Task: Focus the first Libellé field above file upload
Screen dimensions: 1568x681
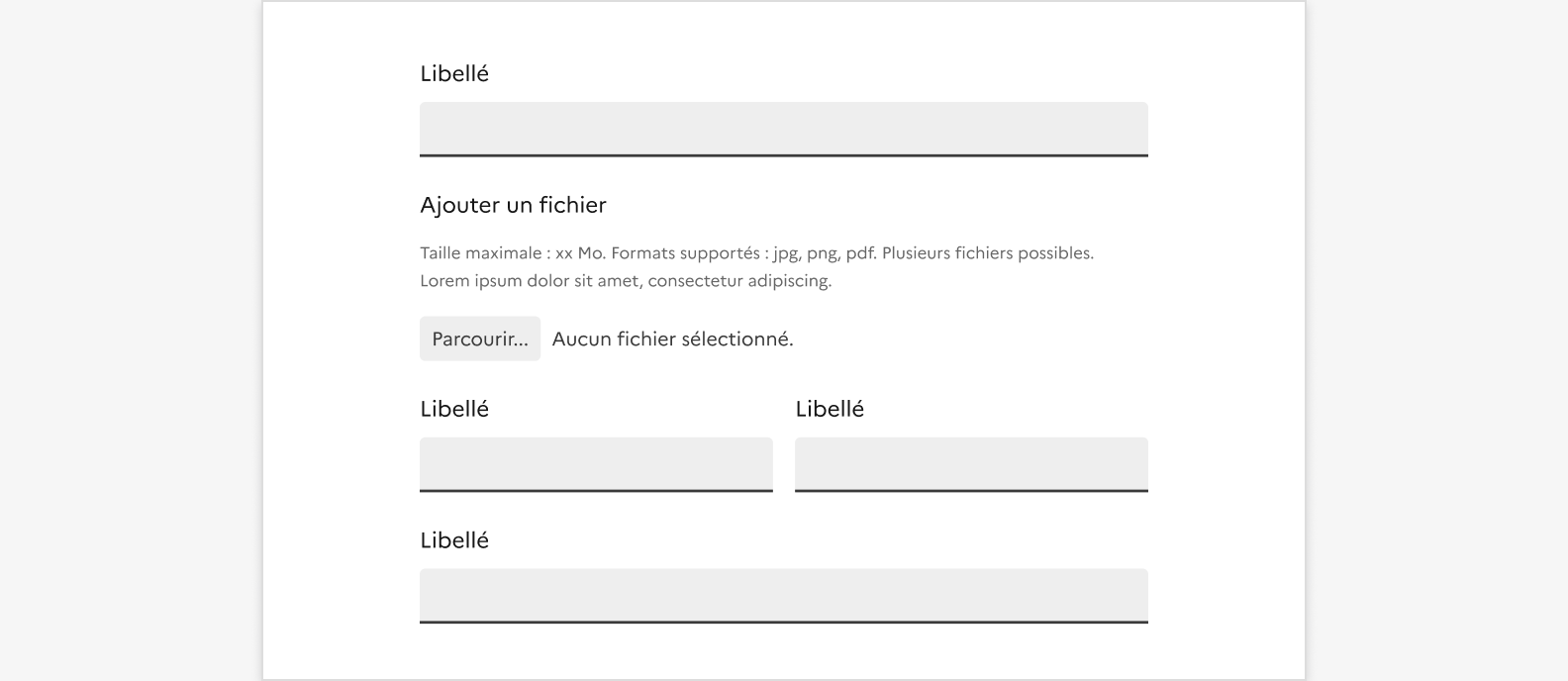Action: coord(783,128)
